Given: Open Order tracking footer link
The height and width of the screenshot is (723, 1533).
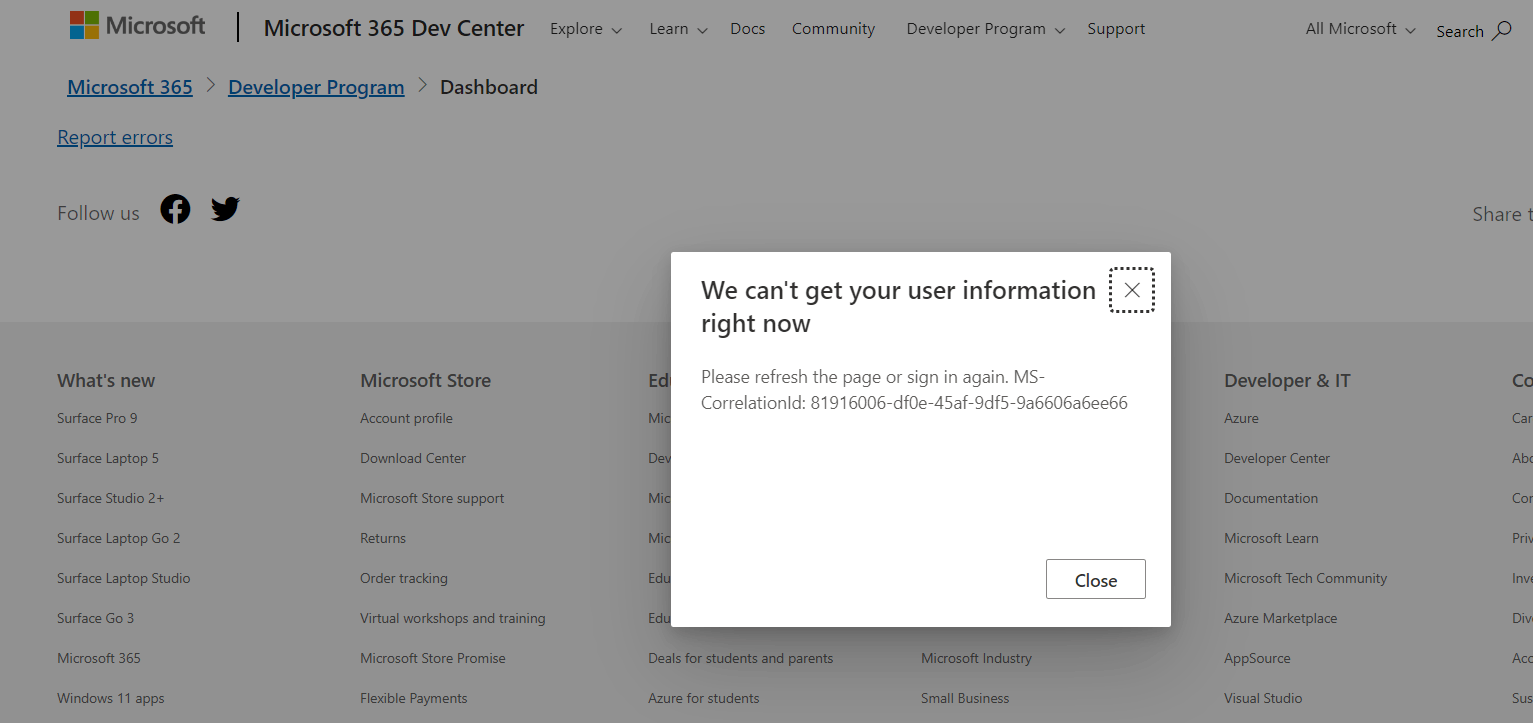Looking at the screenshot, I should pos(404,578).
